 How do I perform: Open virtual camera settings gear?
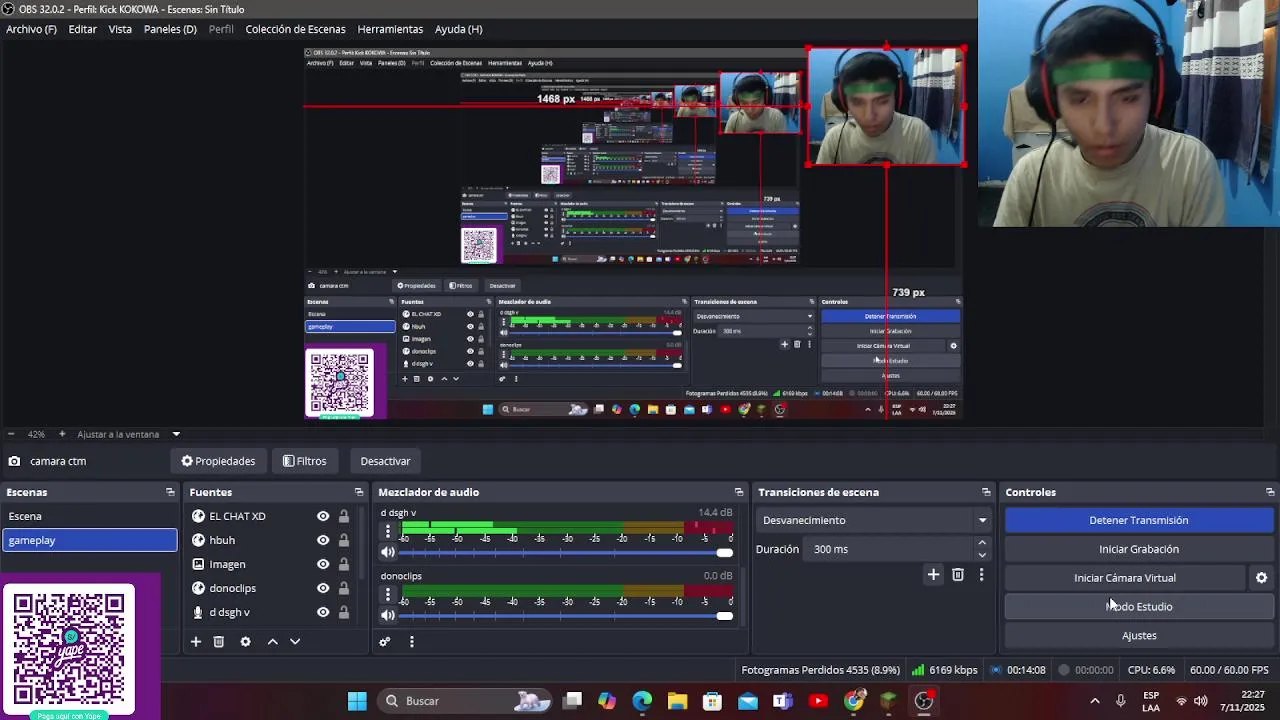tap(1261, 578)
